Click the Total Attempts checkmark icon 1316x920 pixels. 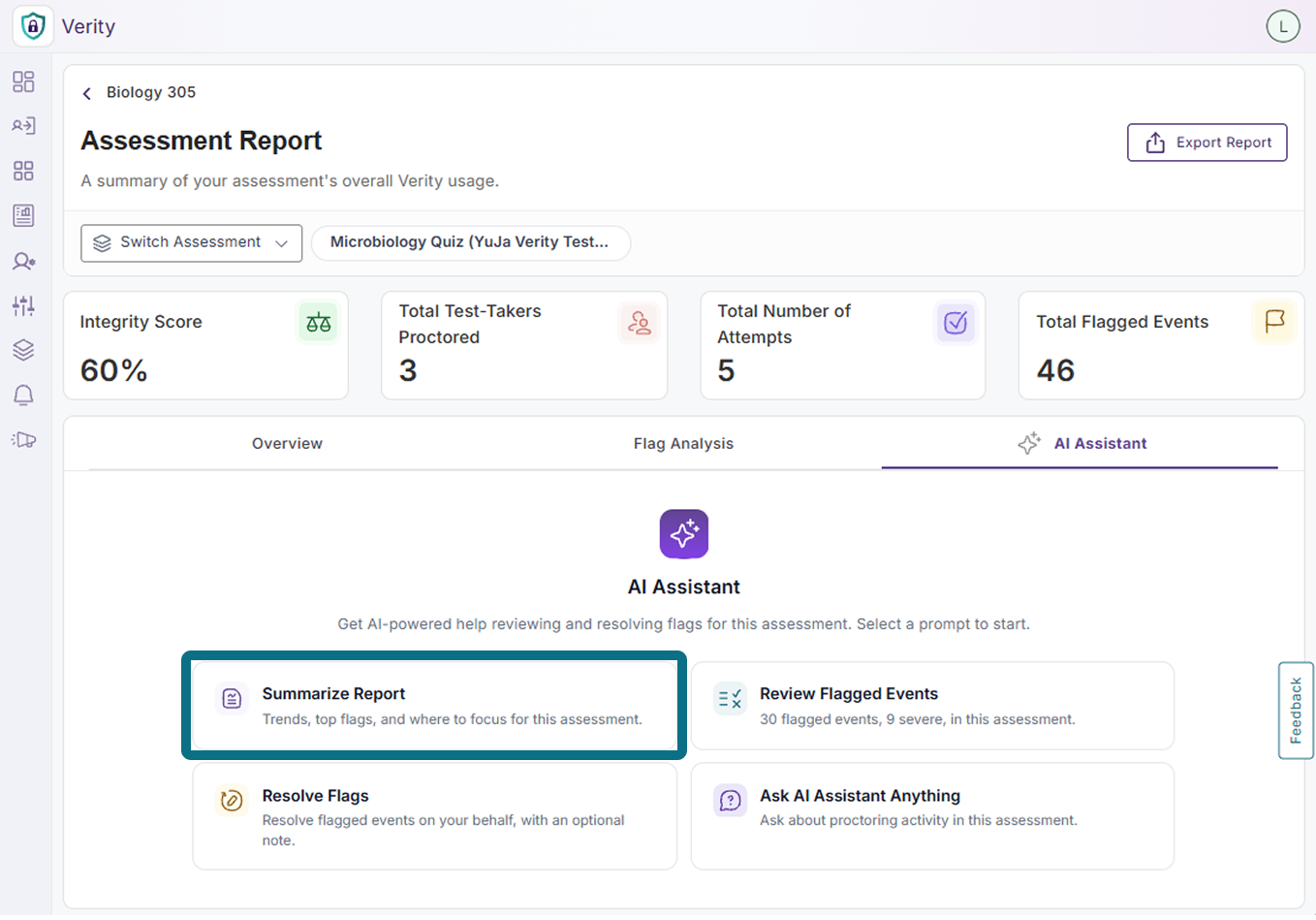pos(956,323)
